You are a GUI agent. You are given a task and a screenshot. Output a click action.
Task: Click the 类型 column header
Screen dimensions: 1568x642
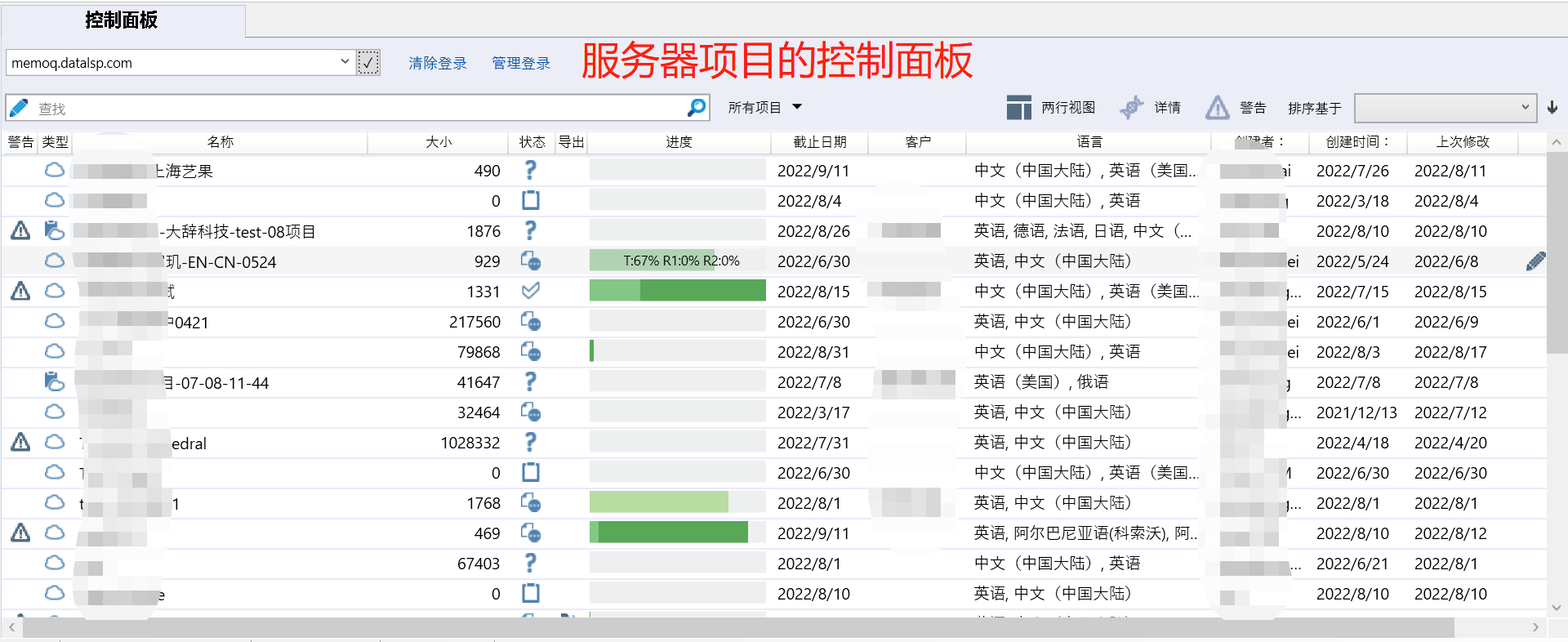tap(56, 142)
